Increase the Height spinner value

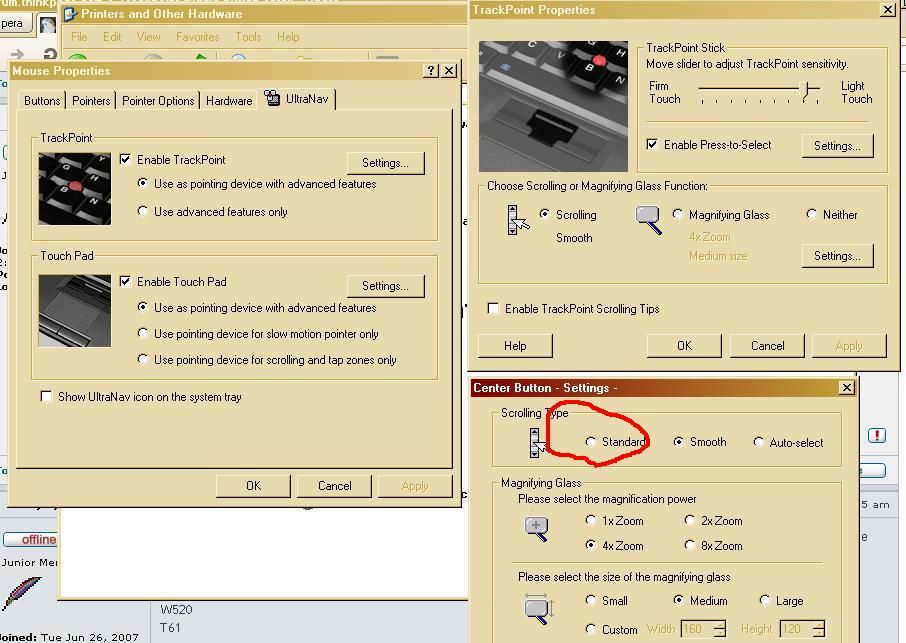pos(818,624)
